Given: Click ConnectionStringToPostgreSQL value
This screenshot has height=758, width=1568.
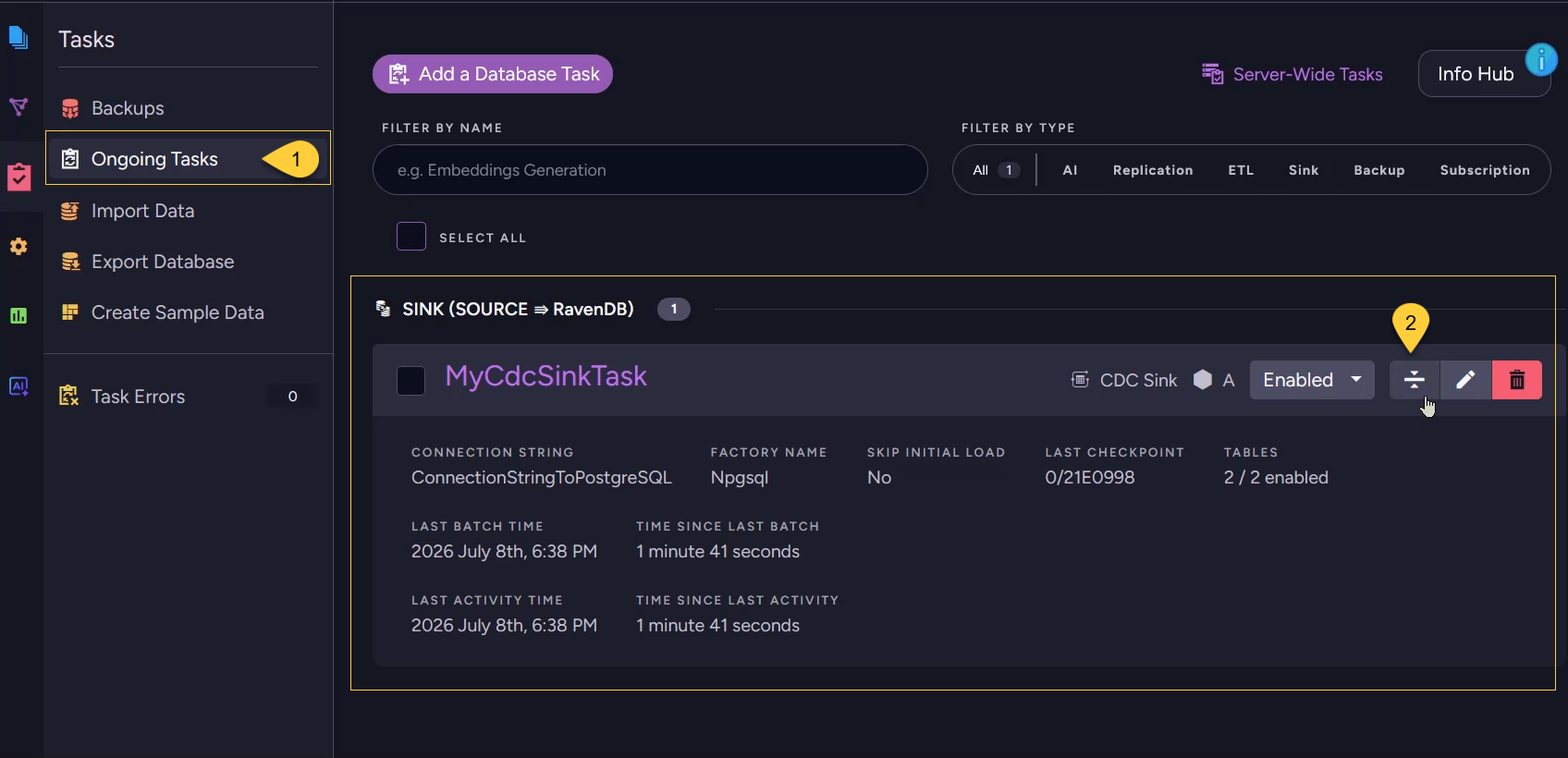Looking at the screenshot, I should tap(542, 478).
